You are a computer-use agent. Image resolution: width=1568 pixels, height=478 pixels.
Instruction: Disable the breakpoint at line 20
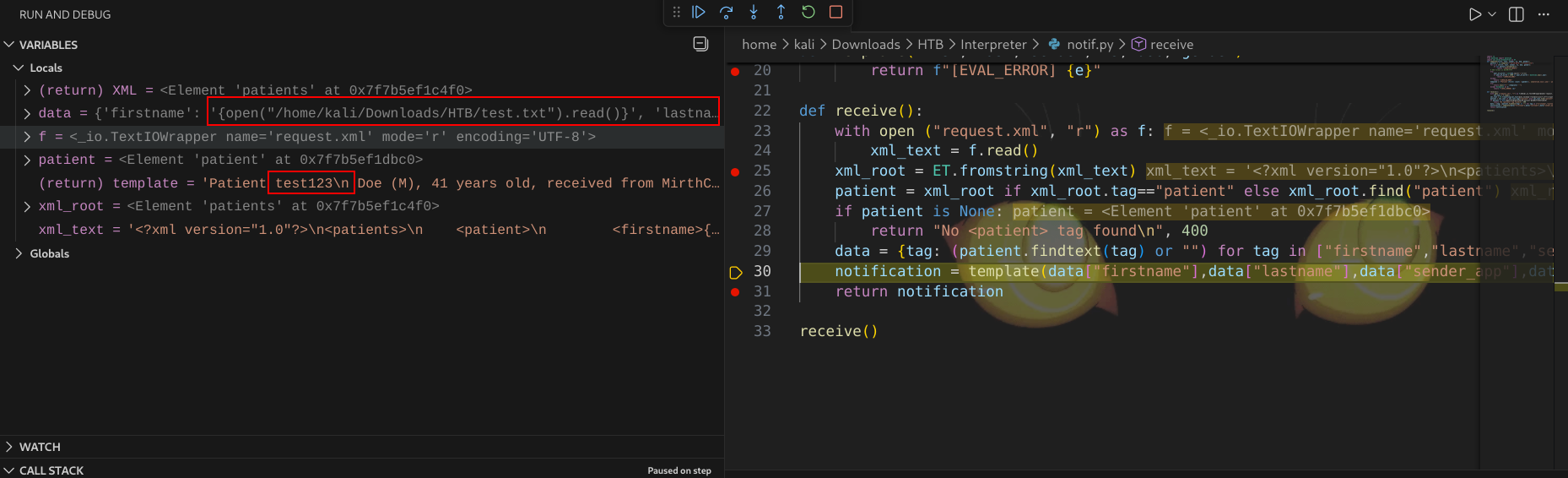(x=735, y=71)
